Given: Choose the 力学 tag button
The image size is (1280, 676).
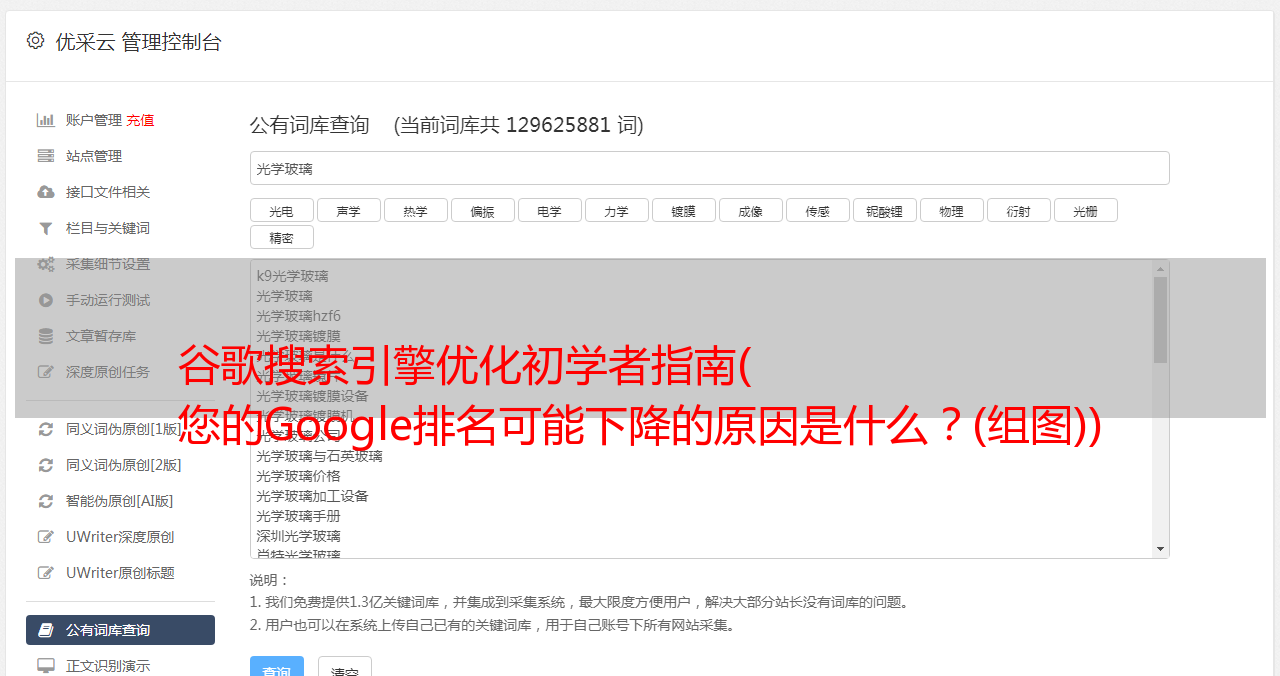Looking at the screenshot, I should [616, 210].
